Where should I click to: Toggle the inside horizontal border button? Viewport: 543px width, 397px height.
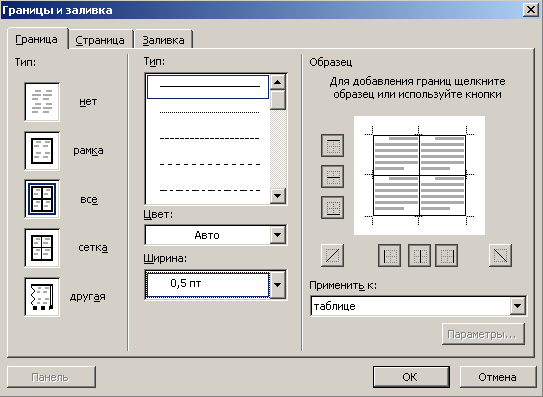[x=332, y=177]
